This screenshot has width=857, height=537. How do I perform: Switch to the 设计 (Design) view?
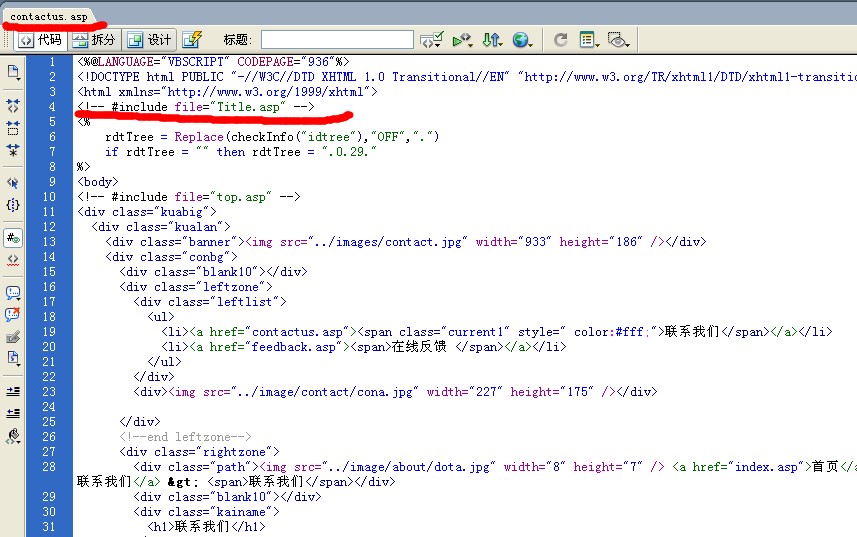click(x=151, y=40)
